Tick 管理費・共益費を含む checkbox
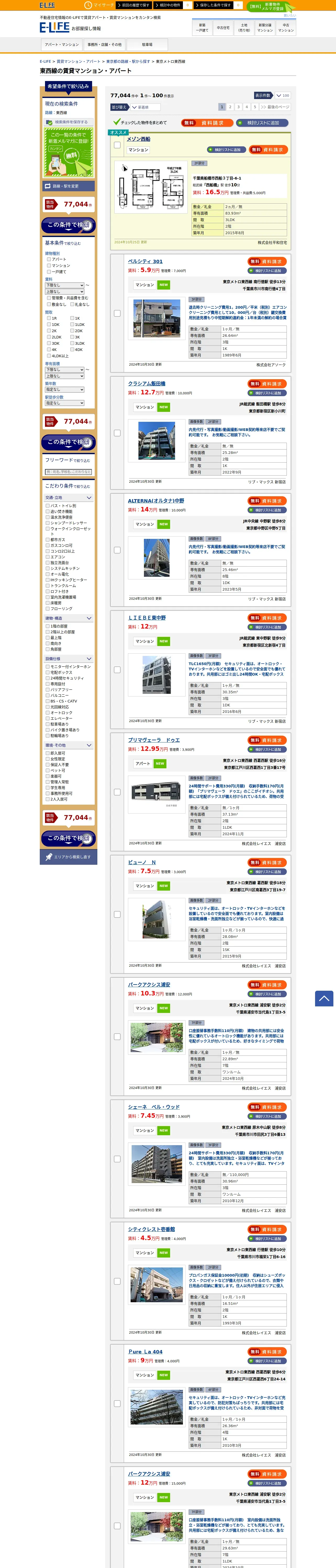Screen dimensions: 336x1568 point(49,298)
